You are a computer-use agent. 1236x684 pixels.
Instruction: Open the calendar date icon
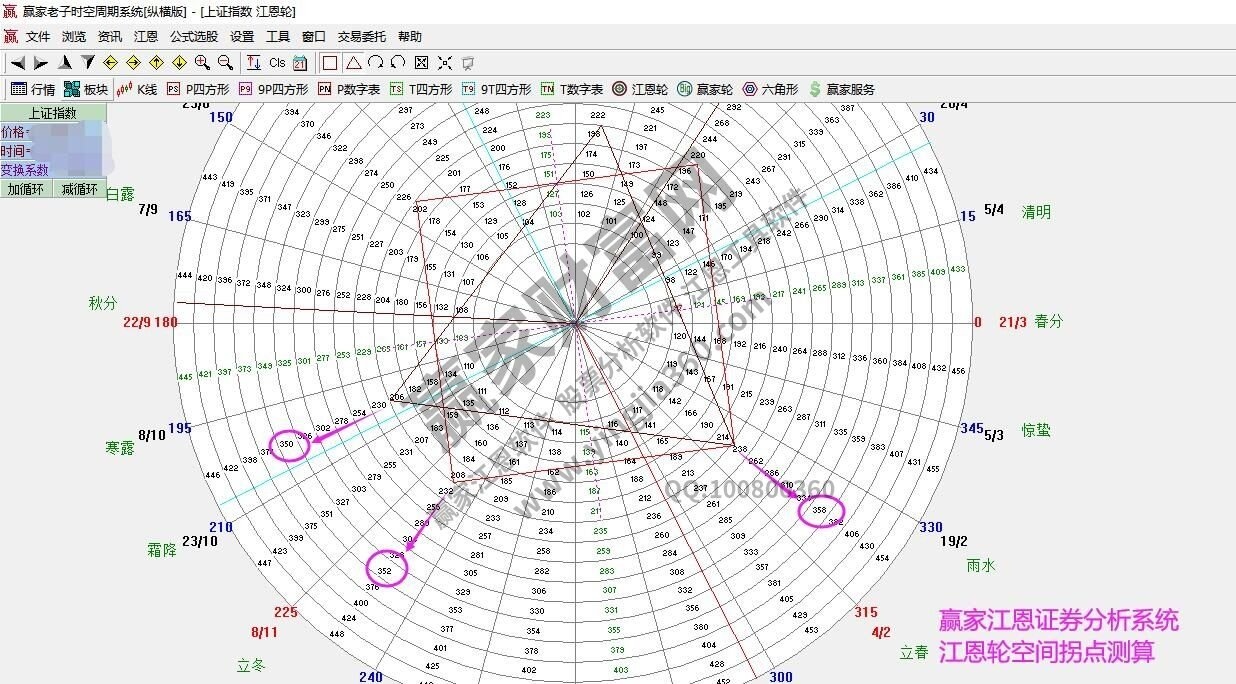(299, 62)
